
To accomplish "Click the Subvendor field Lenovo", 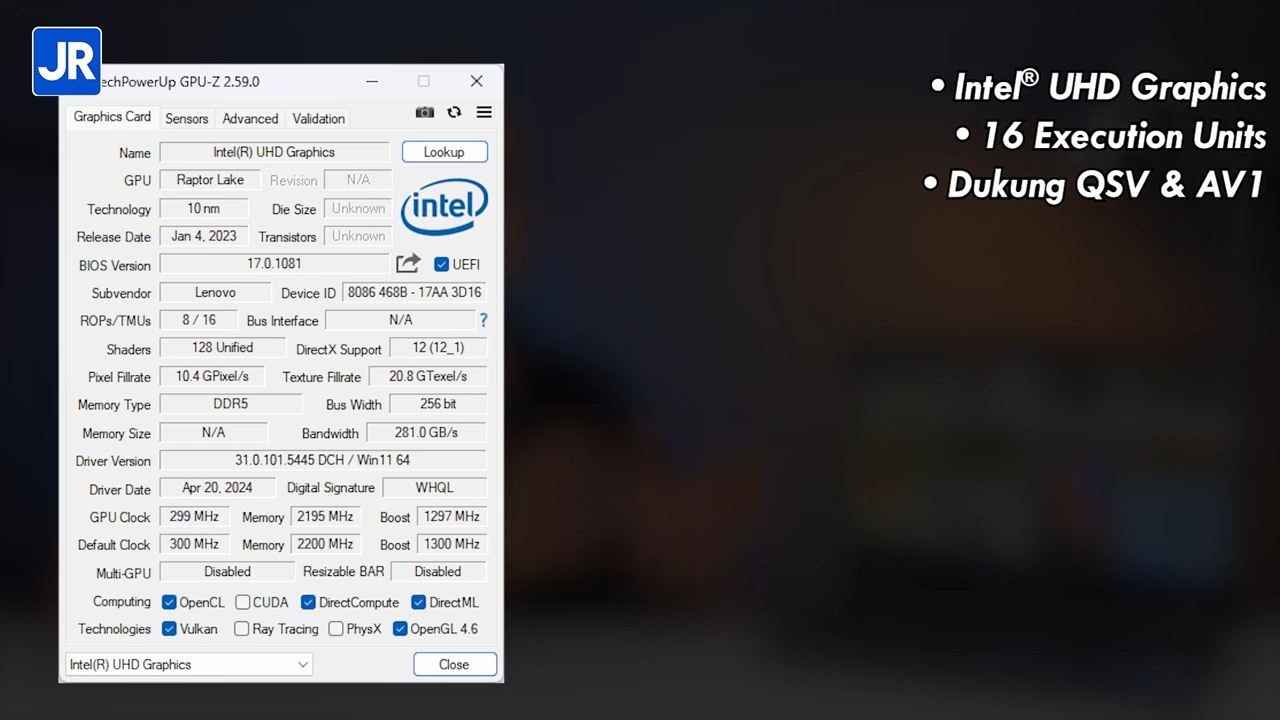I will [x=215, y=292].
